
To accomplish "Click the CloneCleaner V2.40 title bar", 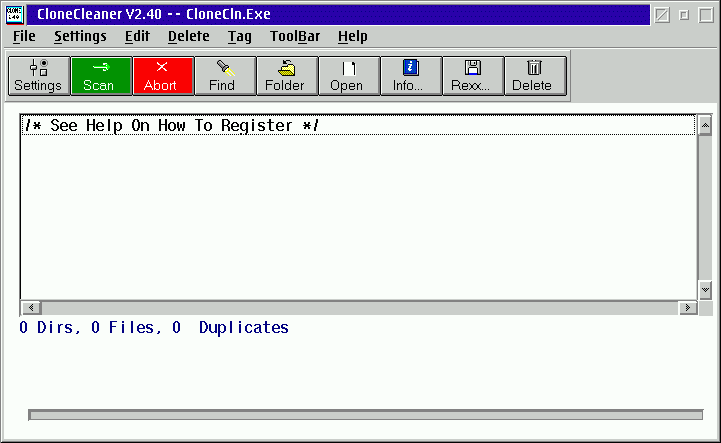I will click(x=338, y=14).
